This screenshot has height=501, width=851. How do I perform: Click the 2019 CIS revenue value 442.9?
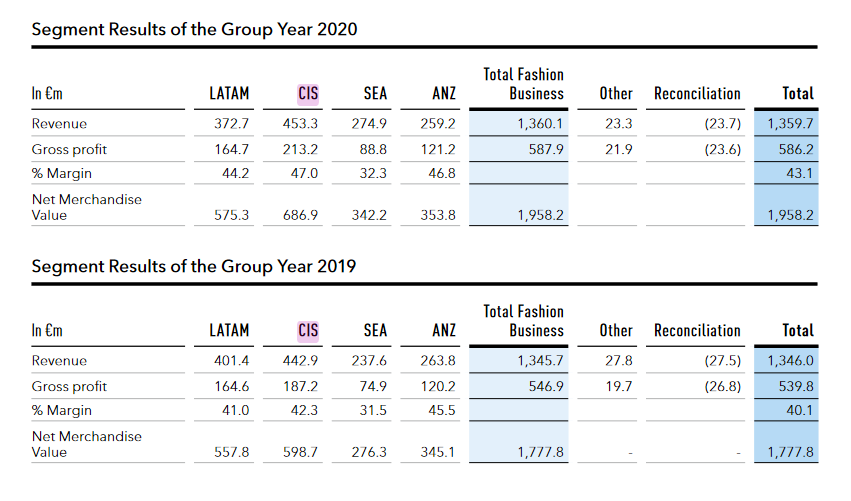click(x=300, y=361)
